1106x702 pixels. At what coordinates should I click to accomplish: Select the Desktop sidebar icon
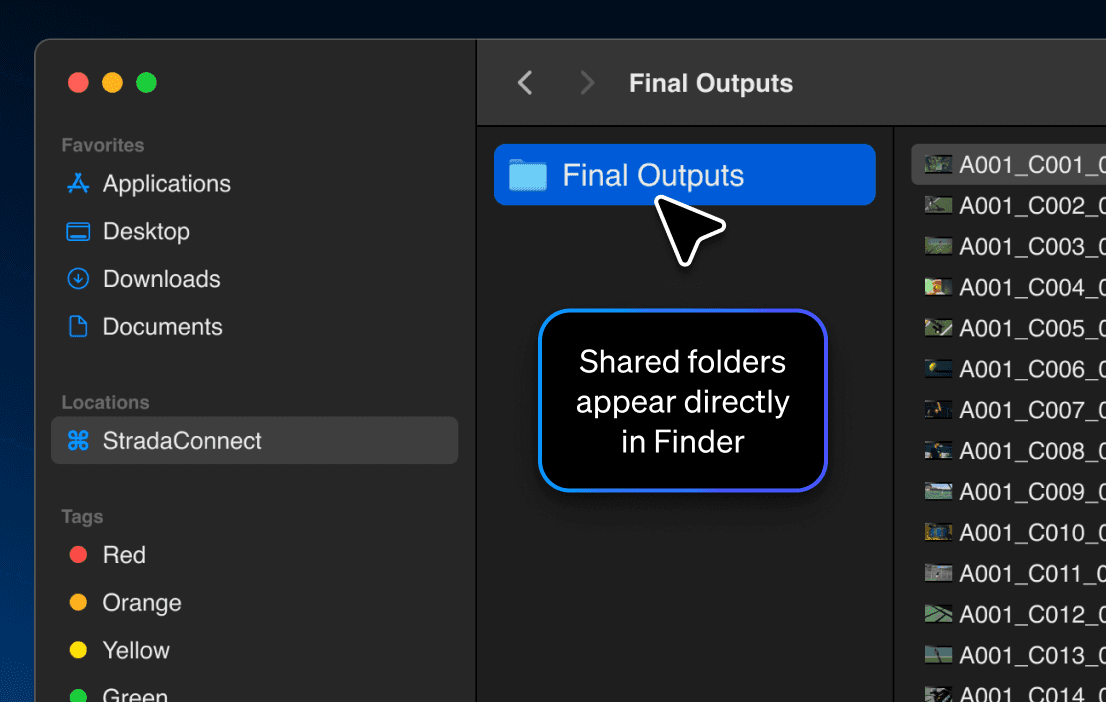[x=78, y=231]
